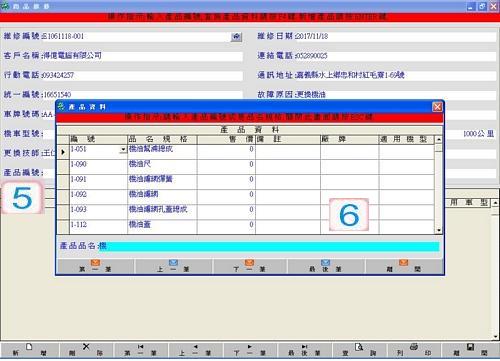
Task: Close the 產品資料 dialog with X
Action: 437,107
